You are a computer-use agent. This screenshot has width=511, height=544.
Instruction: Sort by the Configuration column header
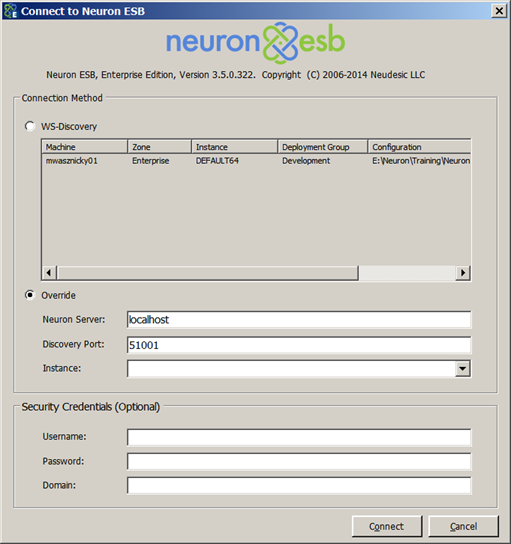pos(419,147)
